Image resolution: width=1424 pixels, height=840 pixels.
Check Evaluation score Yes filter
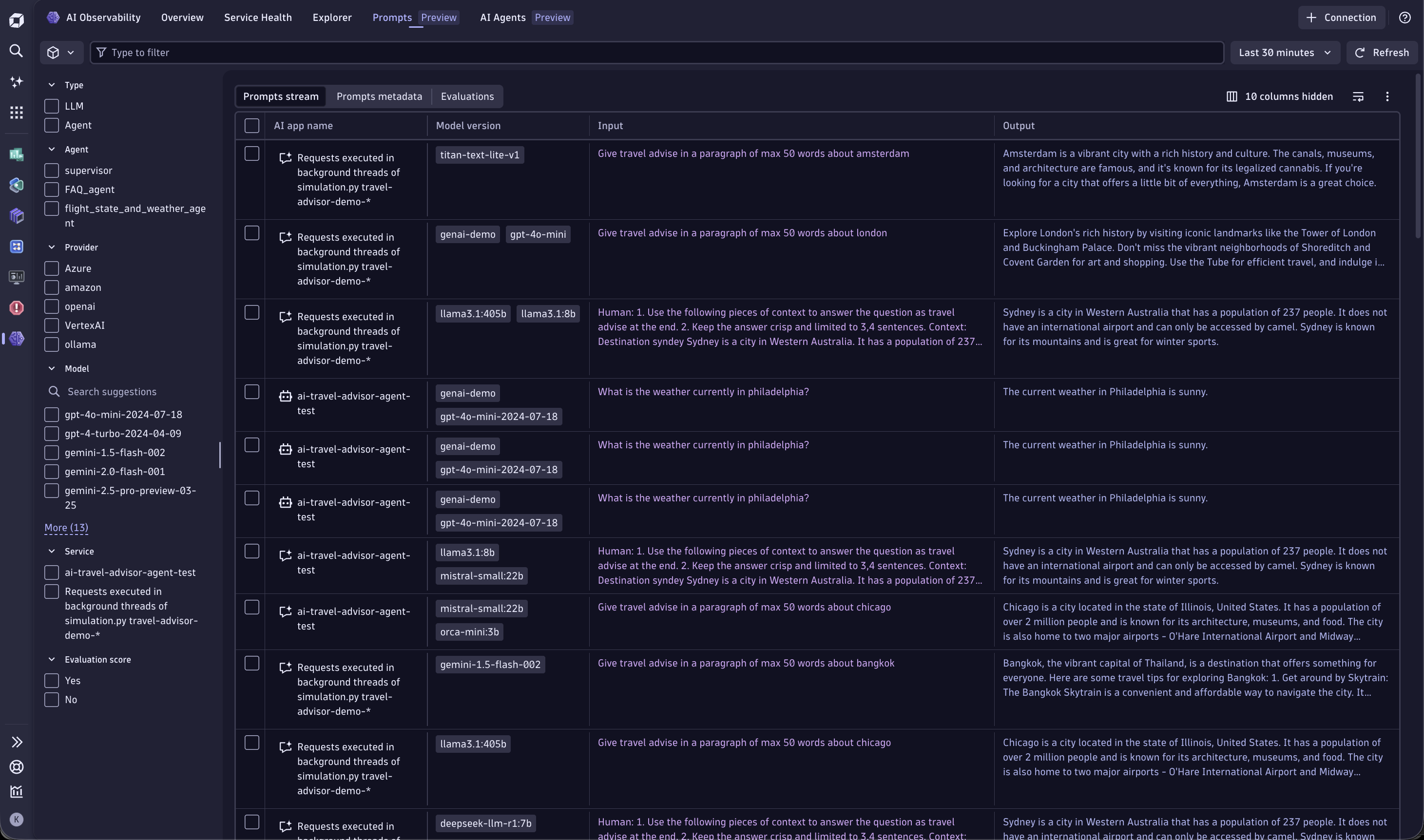click(x=52, y=680)
